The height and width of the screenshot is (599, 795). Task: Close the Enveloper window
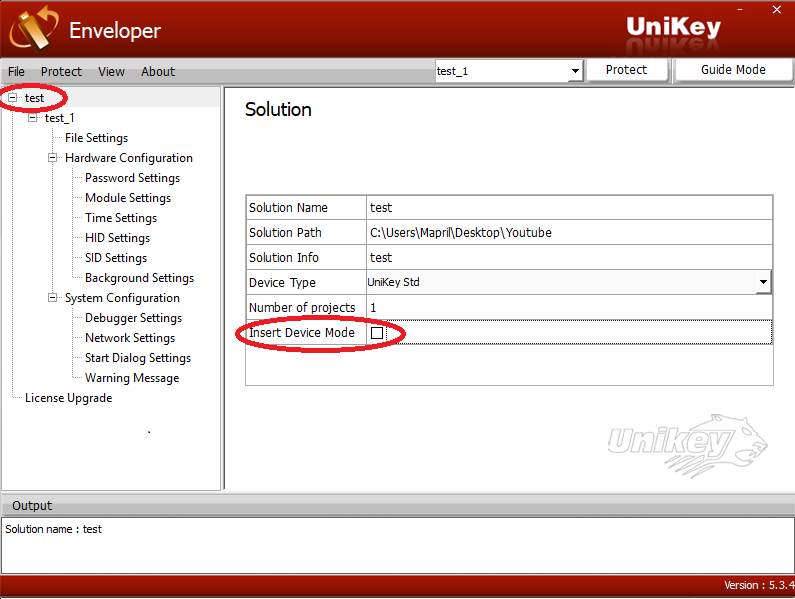[776, 10]
